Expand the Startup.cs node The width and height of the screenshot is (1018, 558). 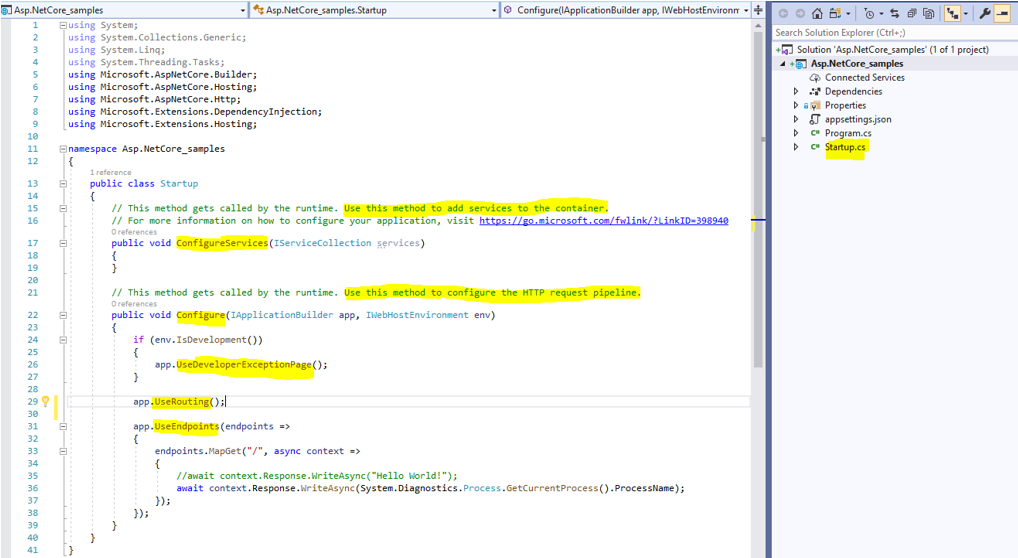[796, 147]
